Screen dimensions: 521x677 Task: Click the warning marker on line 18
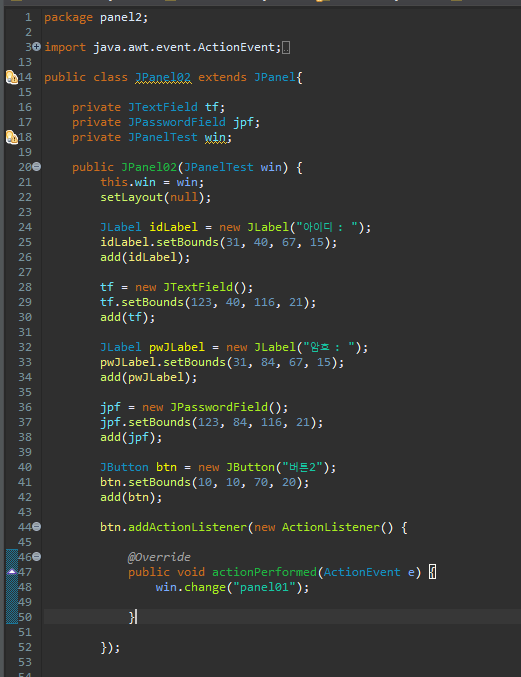pos(12,137)
